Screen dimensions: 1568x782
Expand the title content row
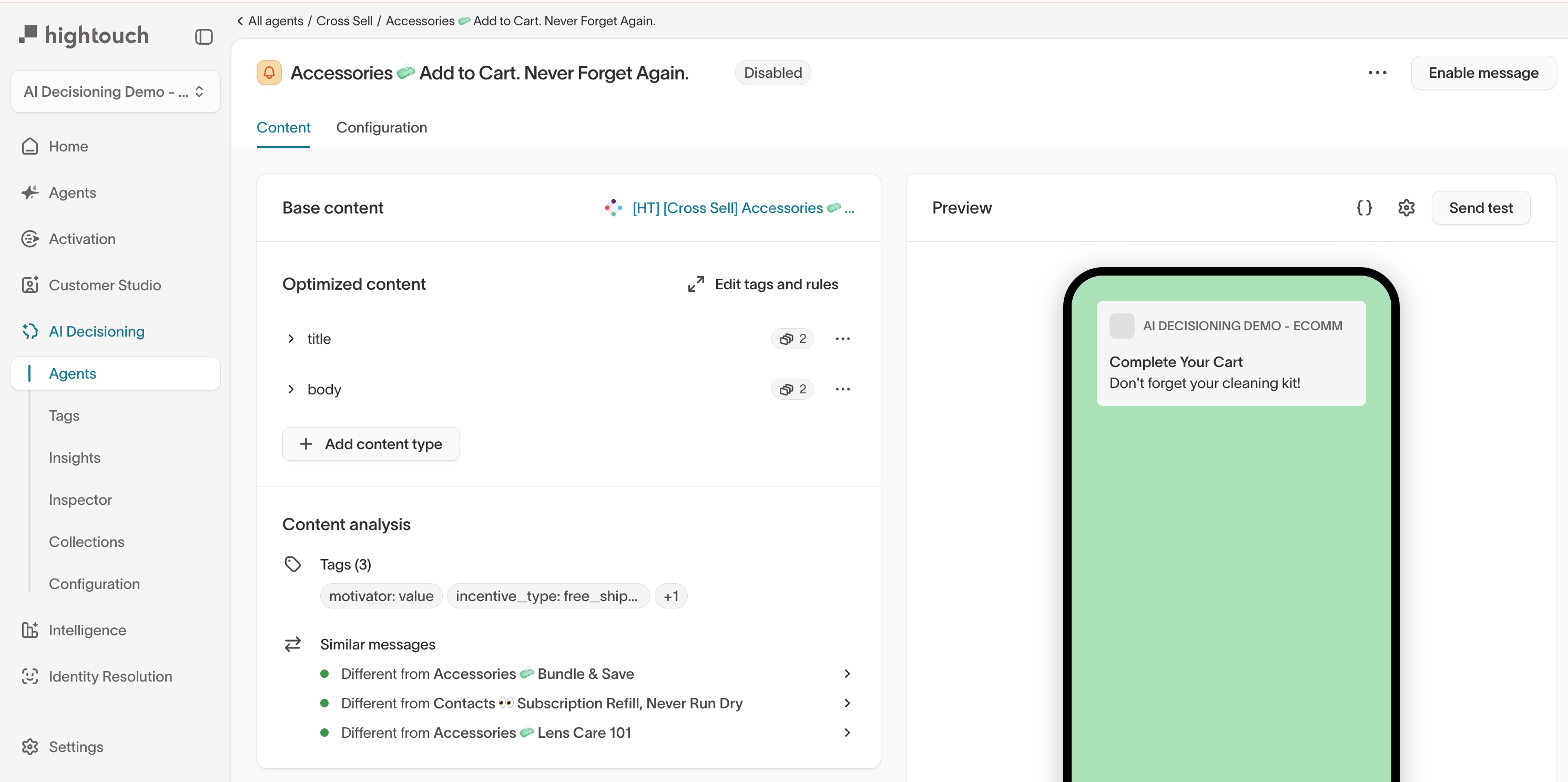coord(291,339)
